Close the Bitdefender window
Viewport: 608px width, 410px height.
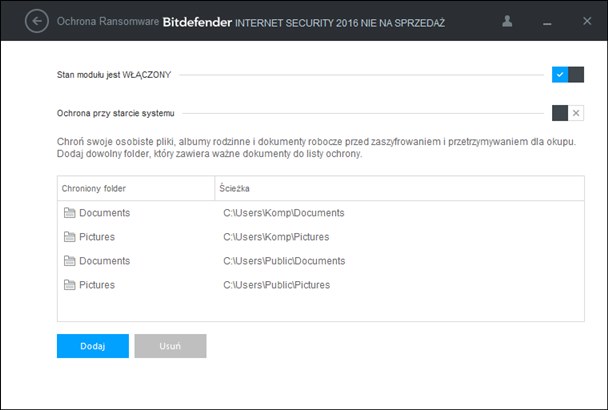click(x=587, y=21)
